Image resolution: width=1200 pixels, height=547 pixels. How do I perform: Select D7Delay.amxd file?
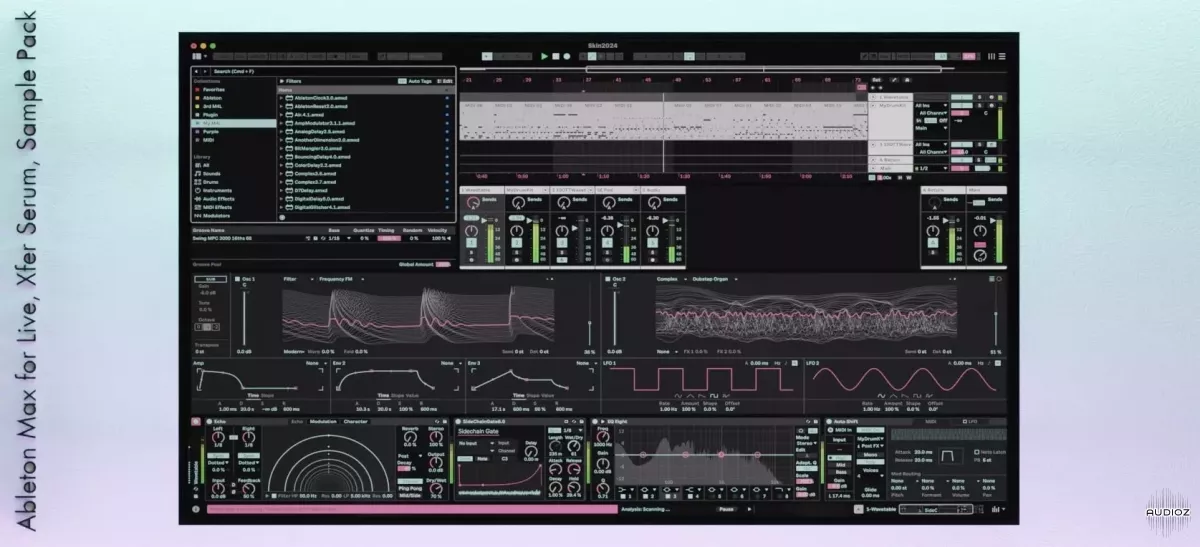[x=313, y=190]
